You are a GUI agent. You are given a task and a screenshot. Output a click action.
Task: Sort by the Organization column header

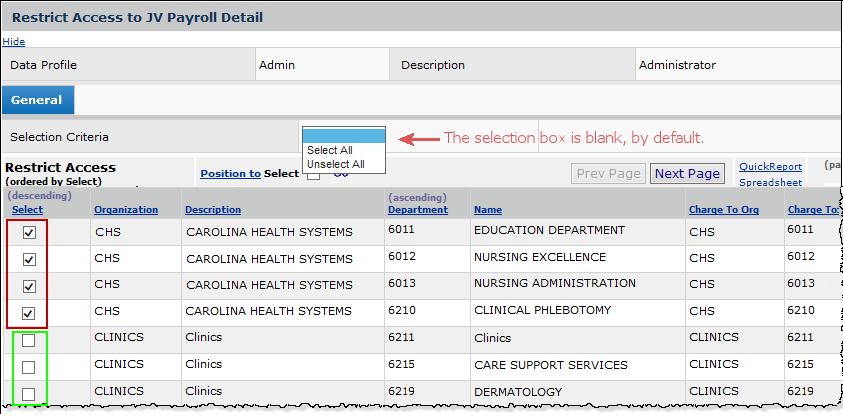[x=126, y=210]
